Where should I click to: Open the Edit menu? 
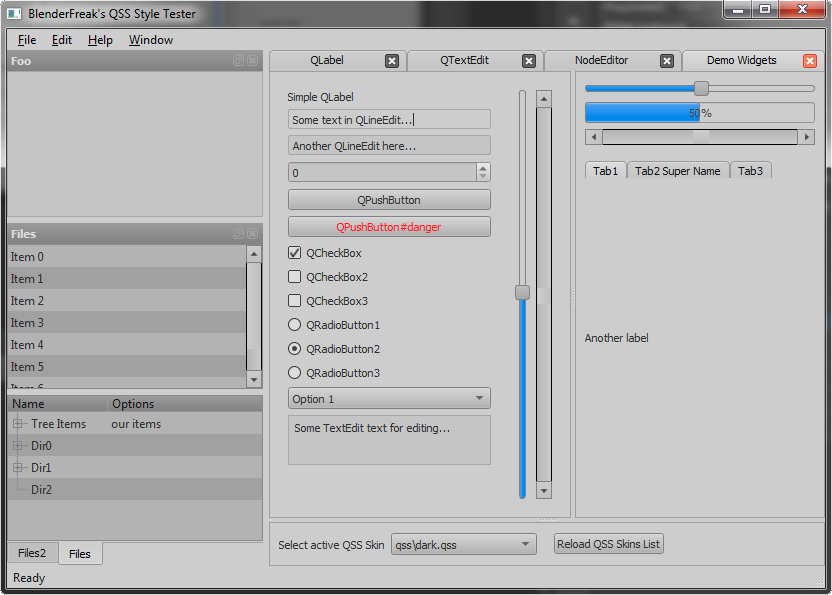(x=62, y=40)
